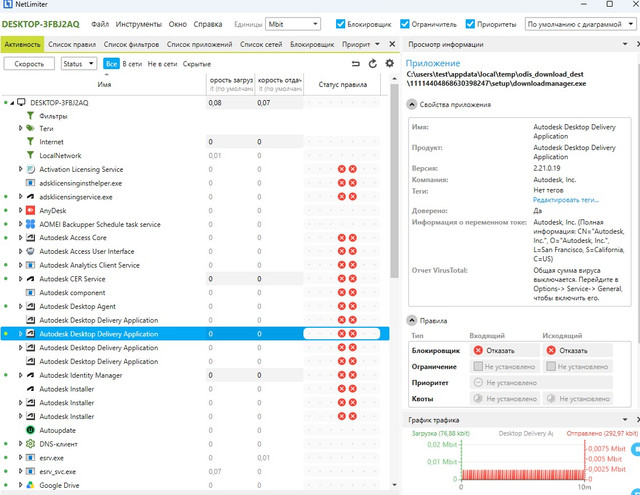Collapse the Правила section

(412, 321)
